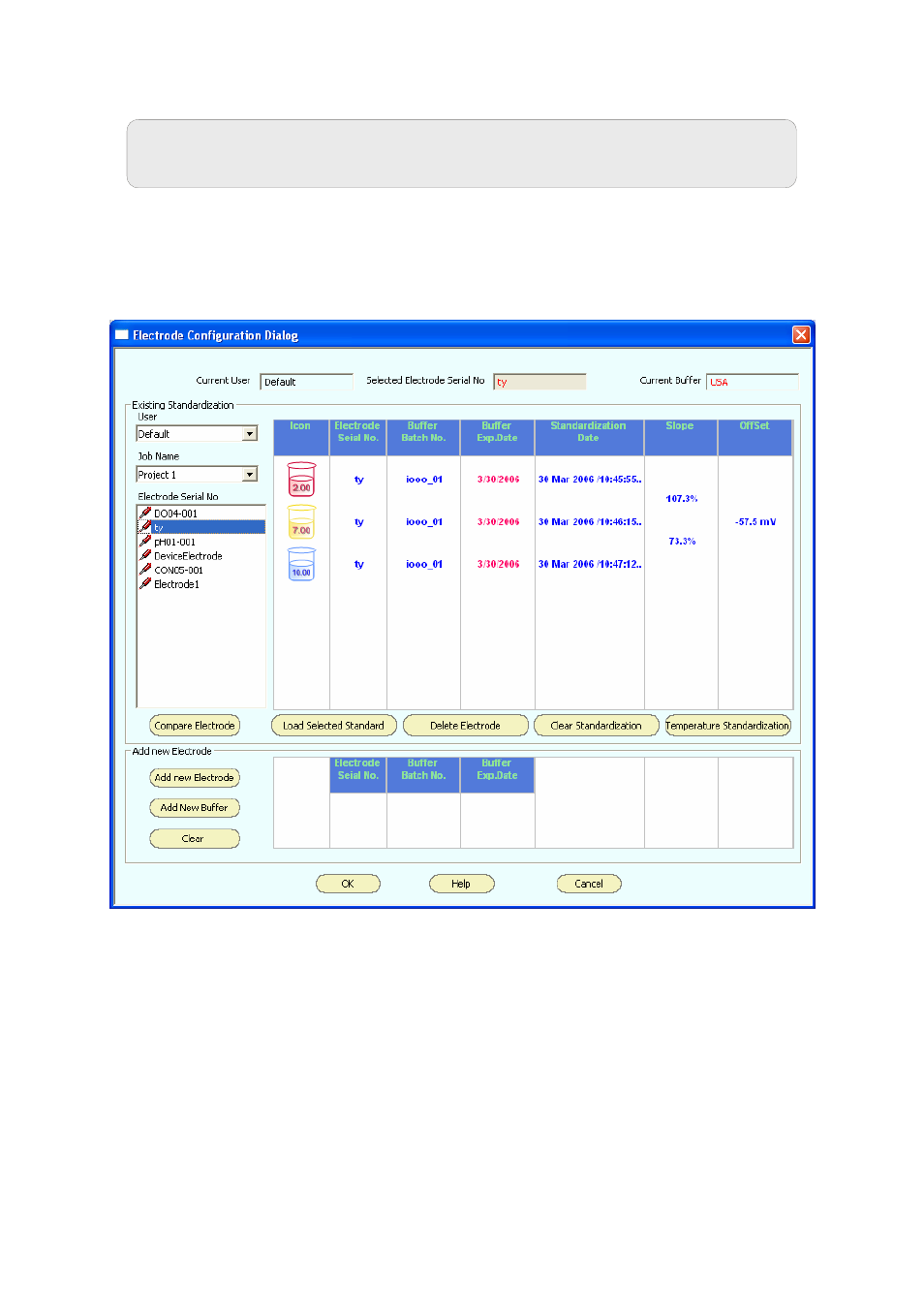924x1308 pixels.
Task: Open the User dropdown showing Default
Action: tap(250, 434)
